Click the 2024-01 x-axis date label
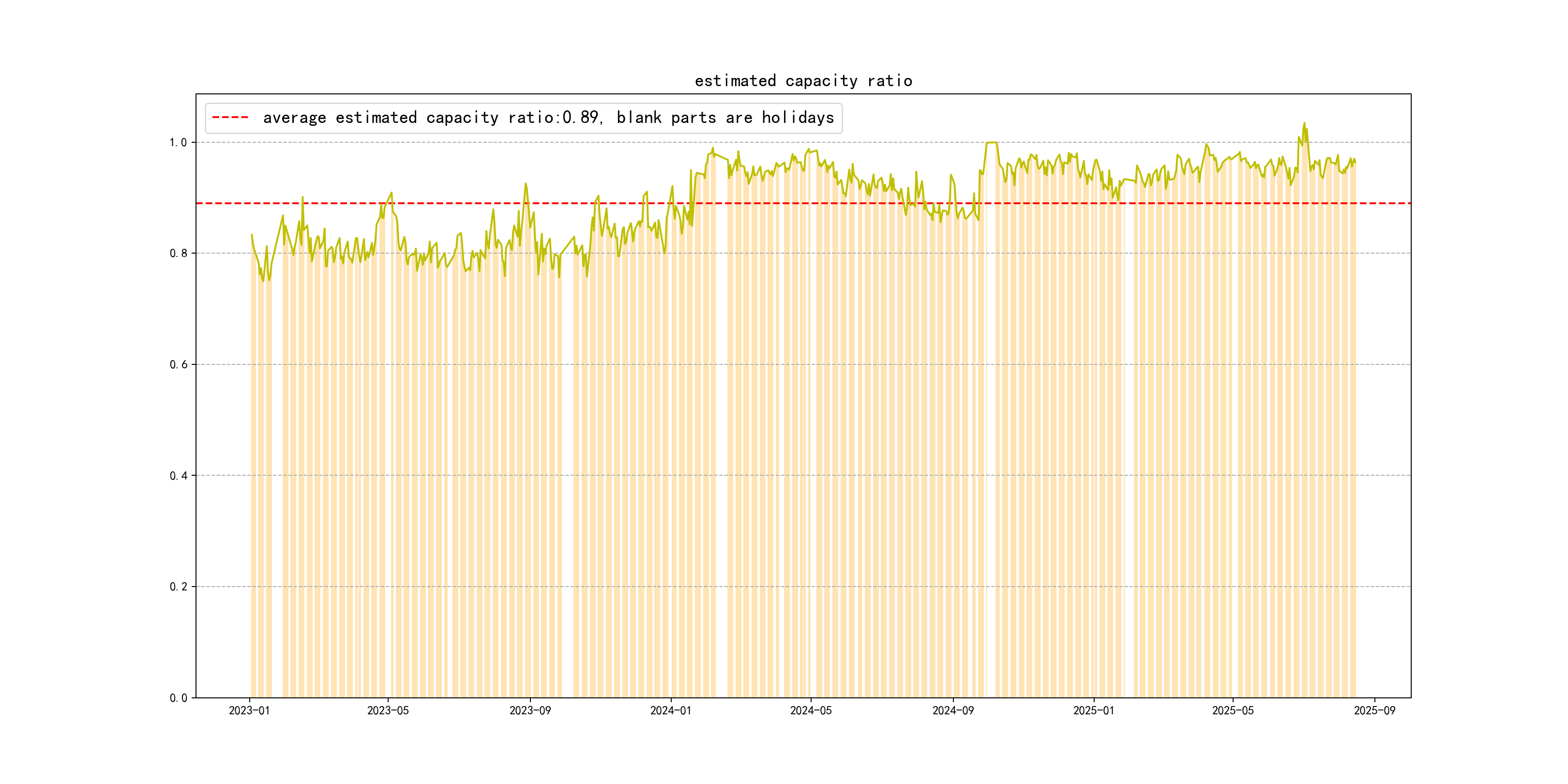The width and height of the screenshot is (1568, 784). (670, 710)
